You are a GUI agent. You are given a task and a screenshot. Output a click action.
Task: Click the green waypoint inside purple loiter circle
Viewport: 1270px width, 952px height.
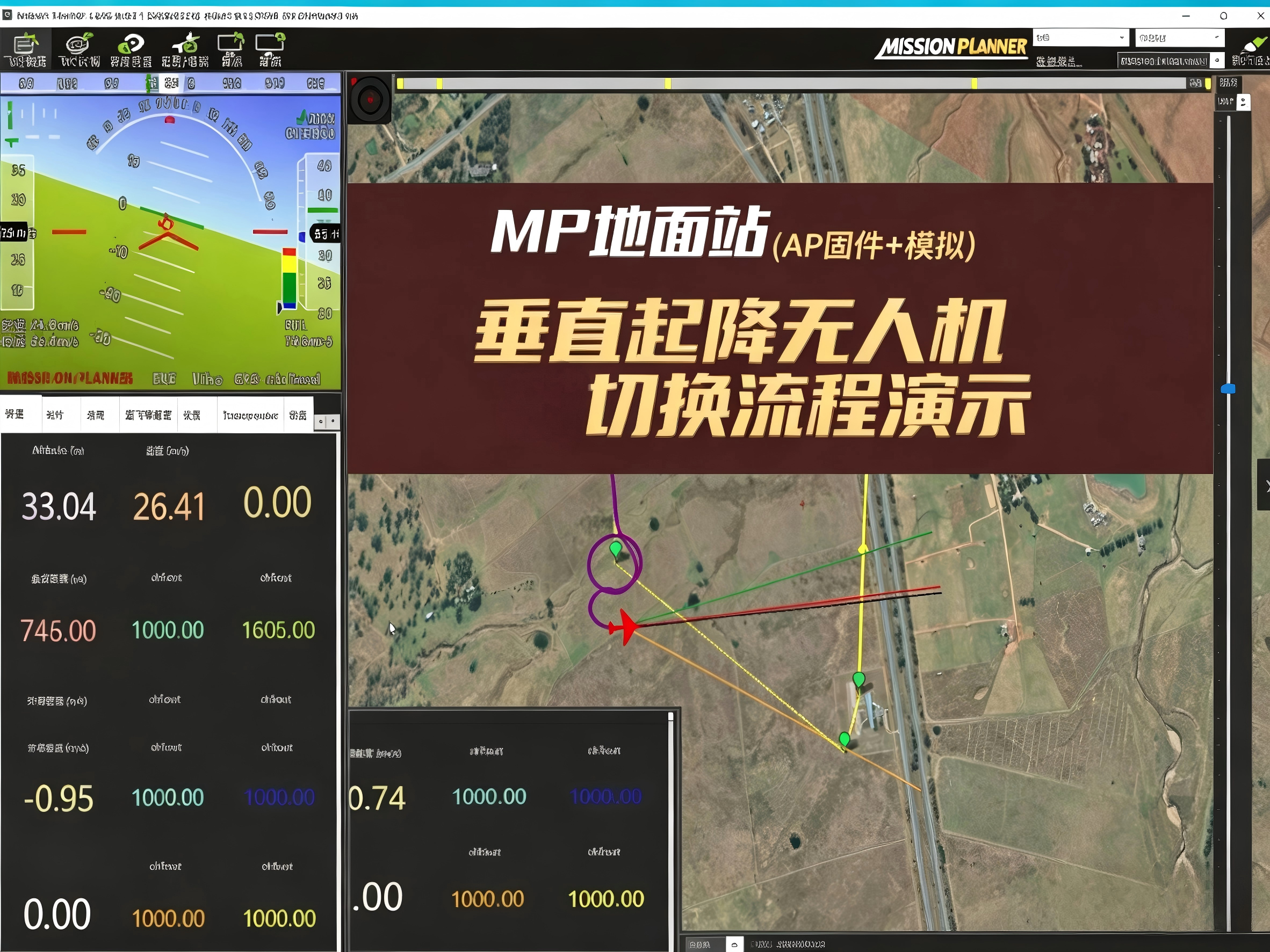pos(616,549)
